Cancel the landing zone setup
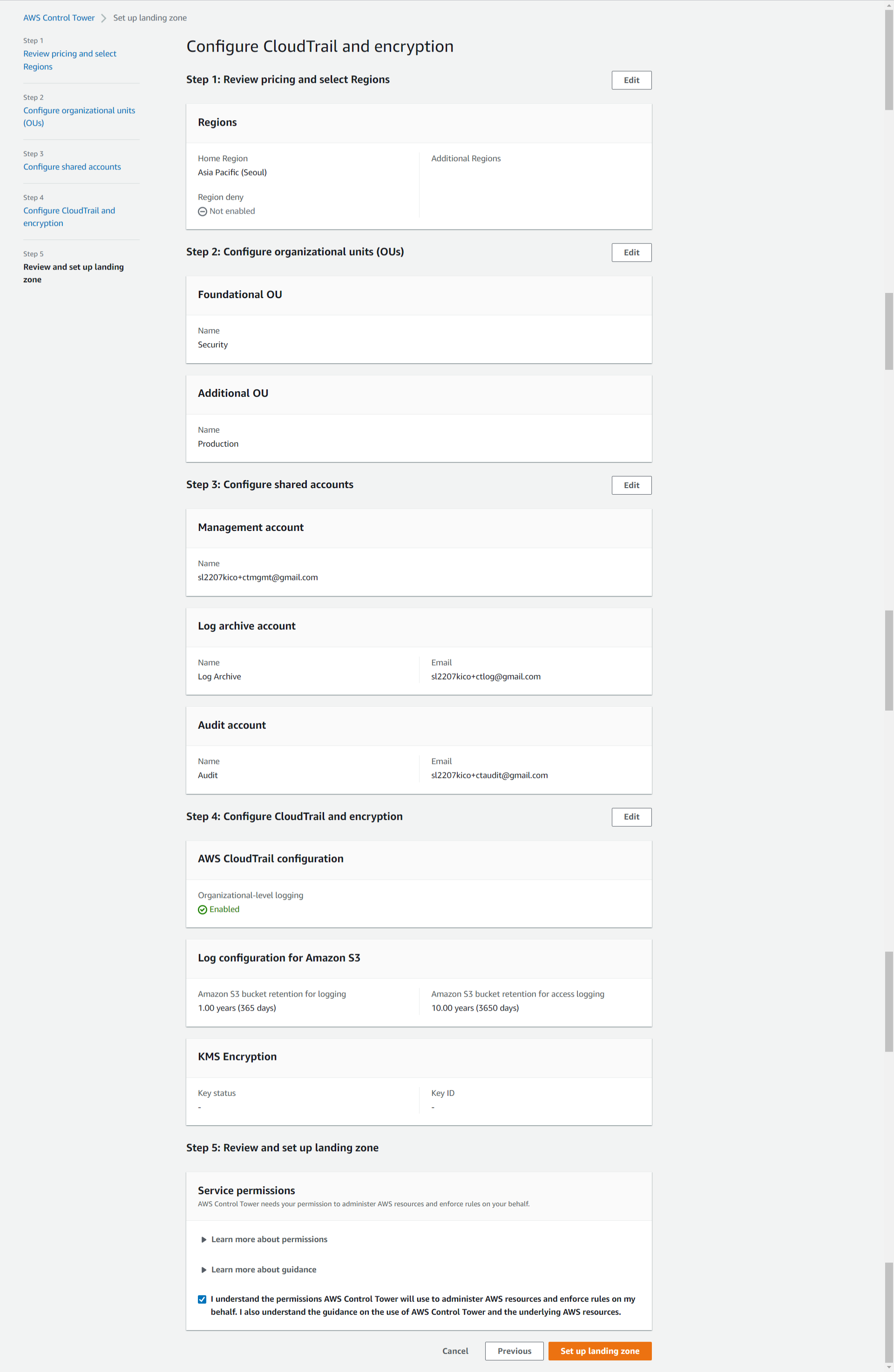 (455, 1351)
